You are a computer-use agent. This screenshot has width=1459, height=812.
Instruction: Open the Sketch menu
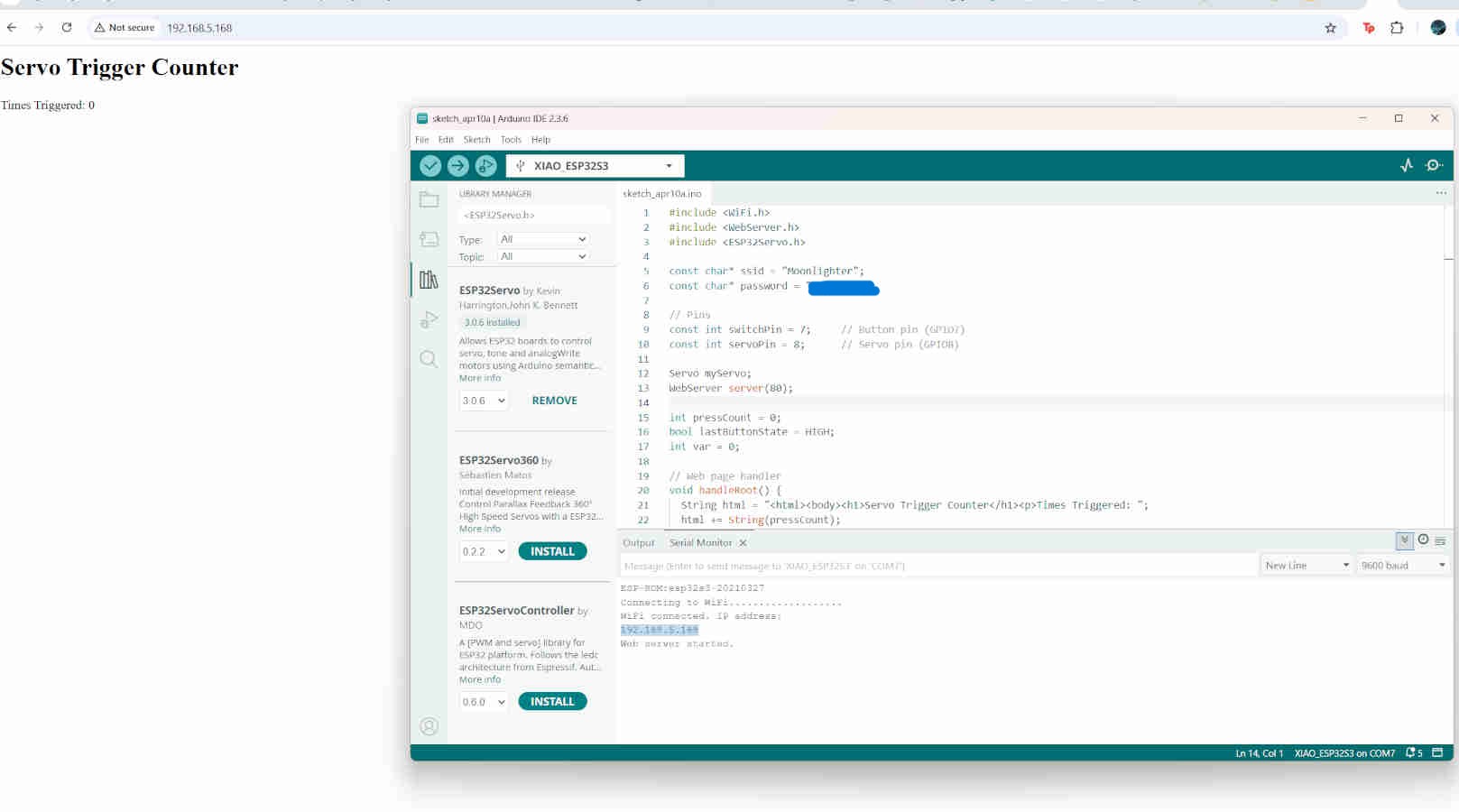[477, 140]
